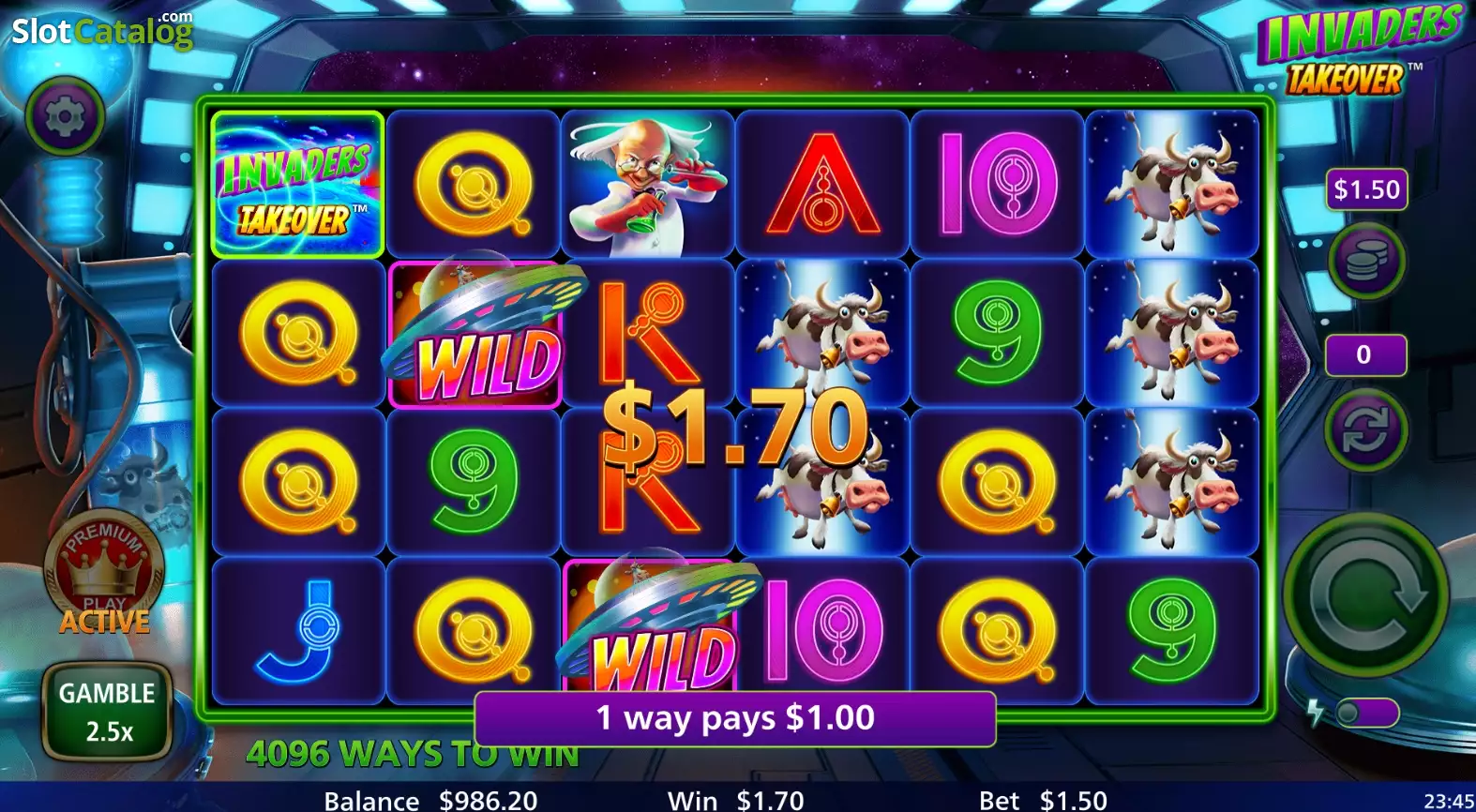
Task: Click the $1.50 bet amount display
Action: pyautogui.click(x=1366, y=189)
